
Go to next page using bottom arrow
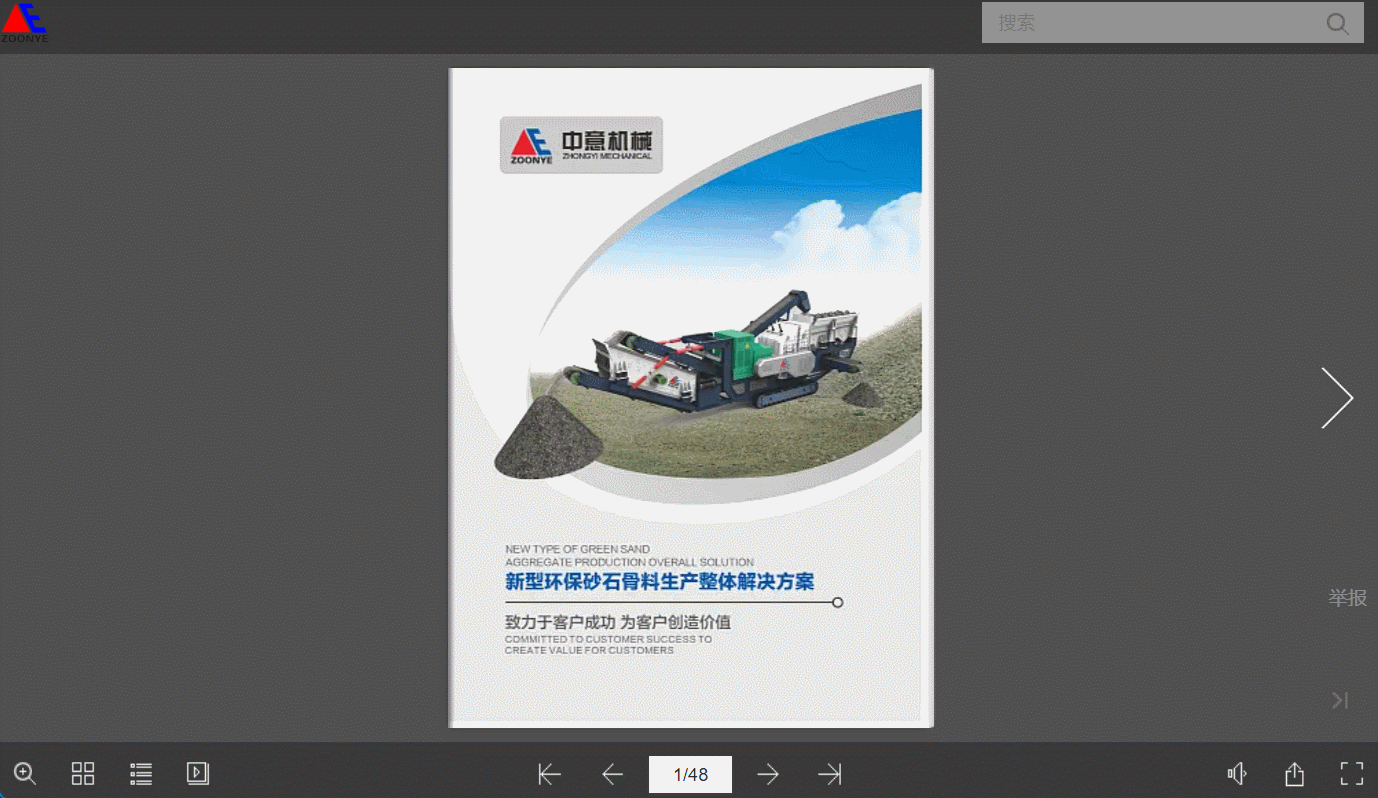point(767,774)
